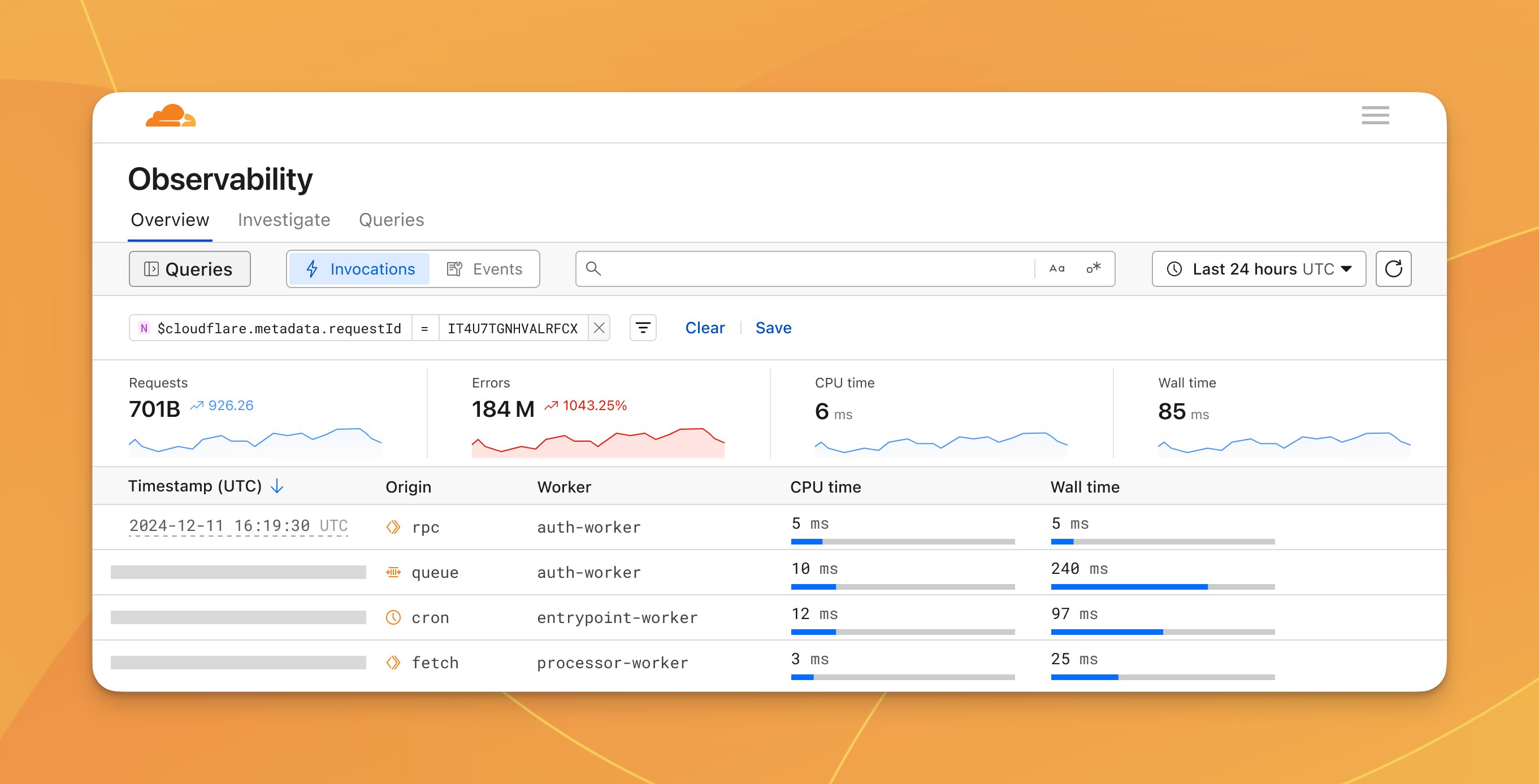Screen dimensions: 1539x784
Task: Open the hamburger menu icon
Action: [1375, 115]
